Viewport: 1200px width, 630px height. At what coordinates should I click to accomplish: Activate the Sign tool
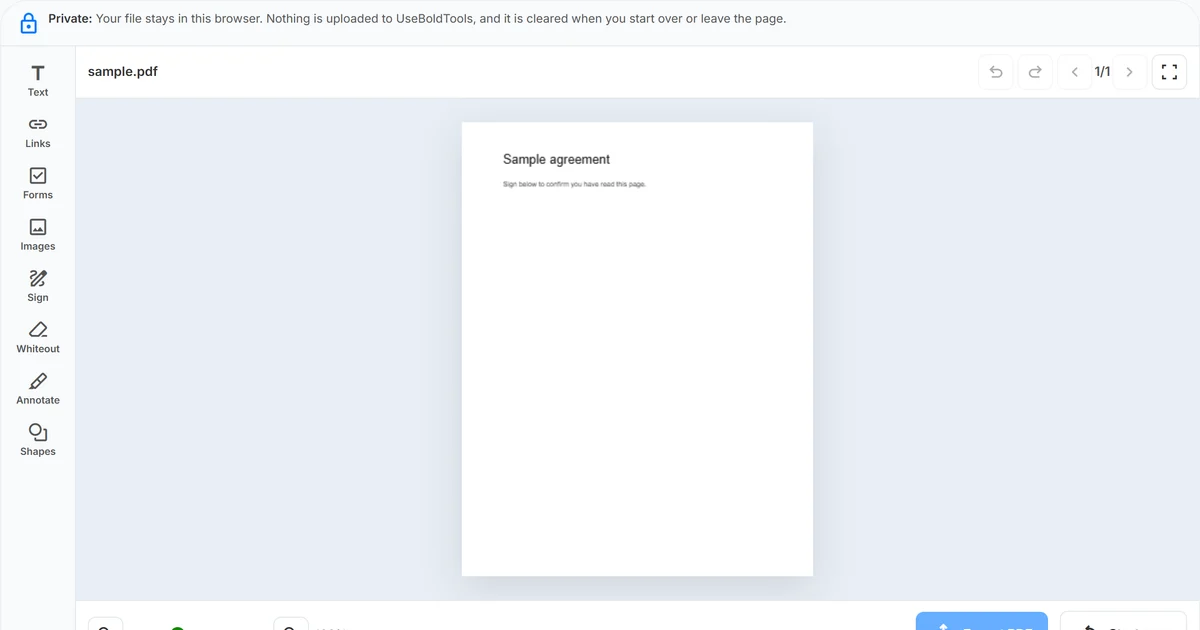click(x=38, y=286)
